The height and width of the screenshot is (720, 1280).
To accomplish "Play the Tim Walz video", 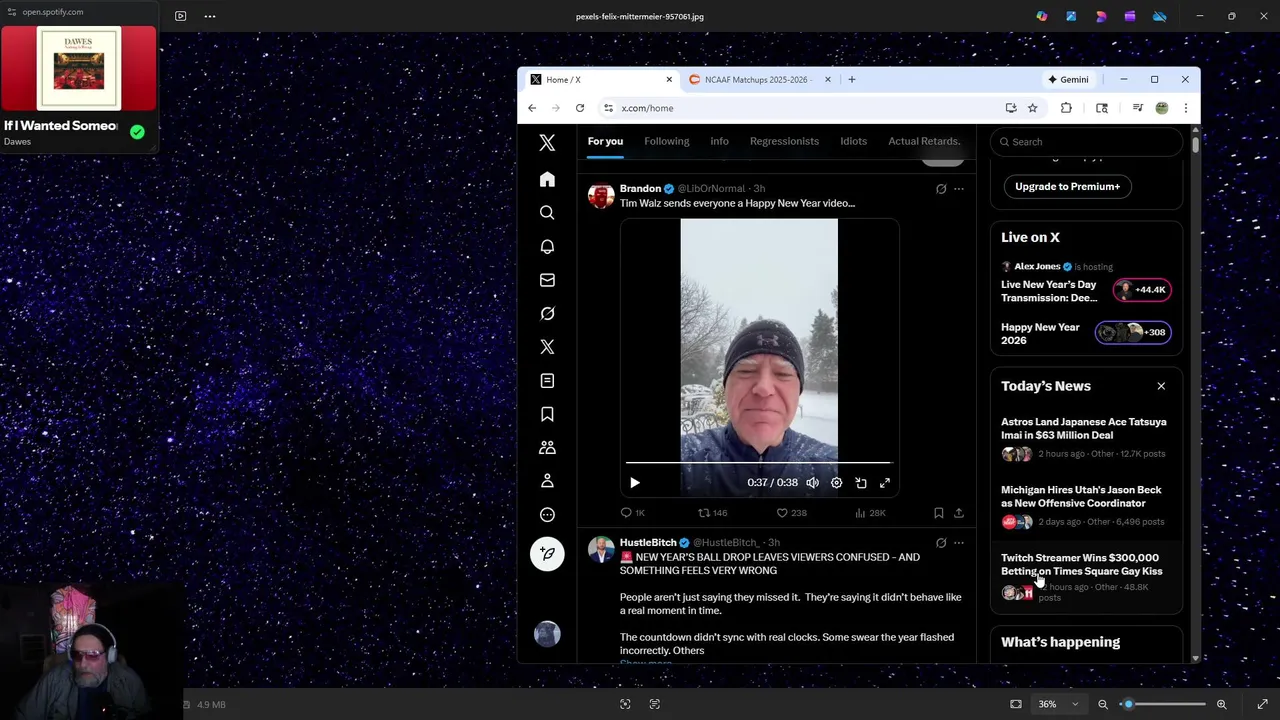I will (x=635, y=483).
